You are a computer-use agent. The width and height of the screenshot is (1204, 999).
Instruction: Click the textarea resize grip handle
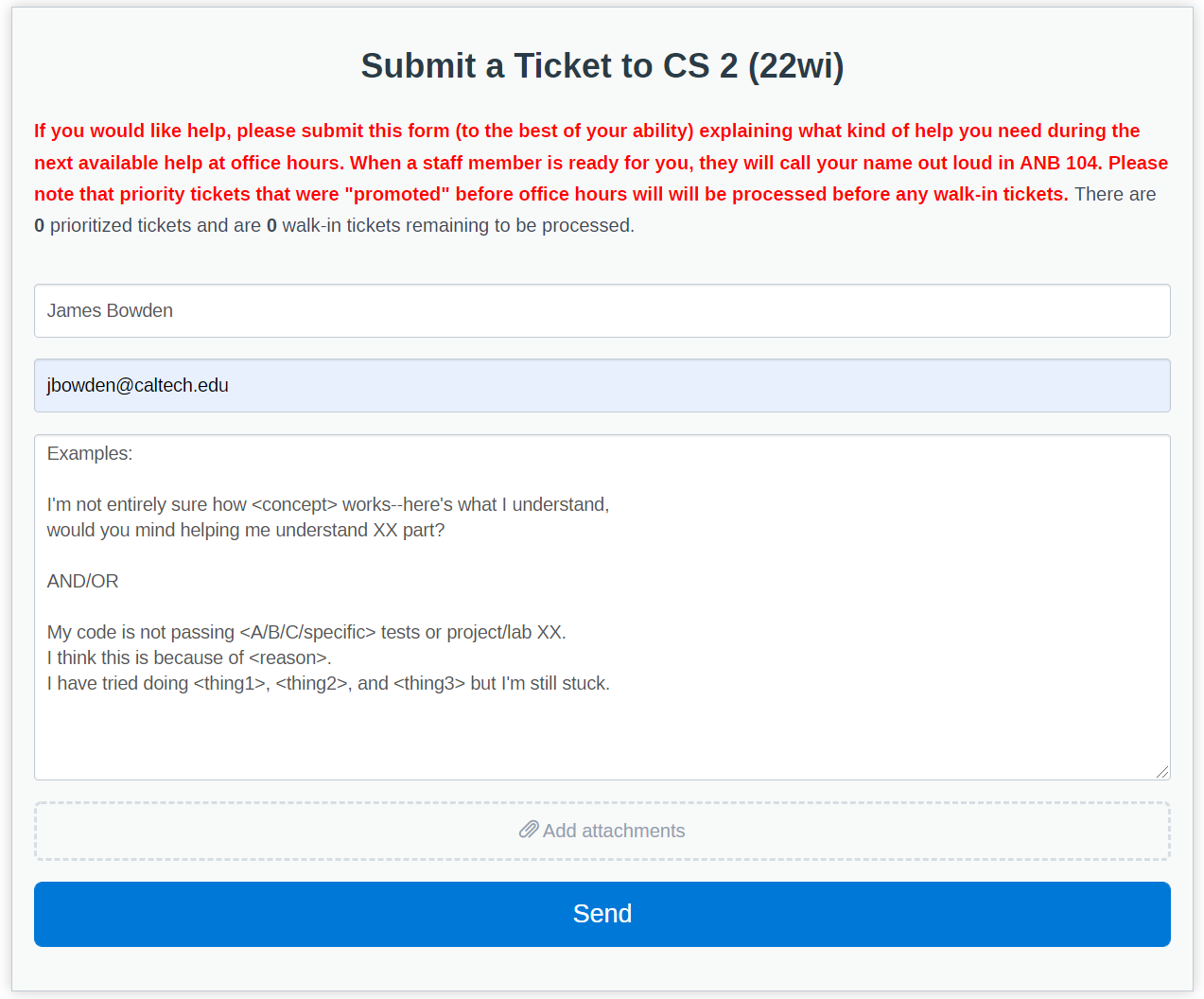pyautogui.click(x=1162, y=772)
